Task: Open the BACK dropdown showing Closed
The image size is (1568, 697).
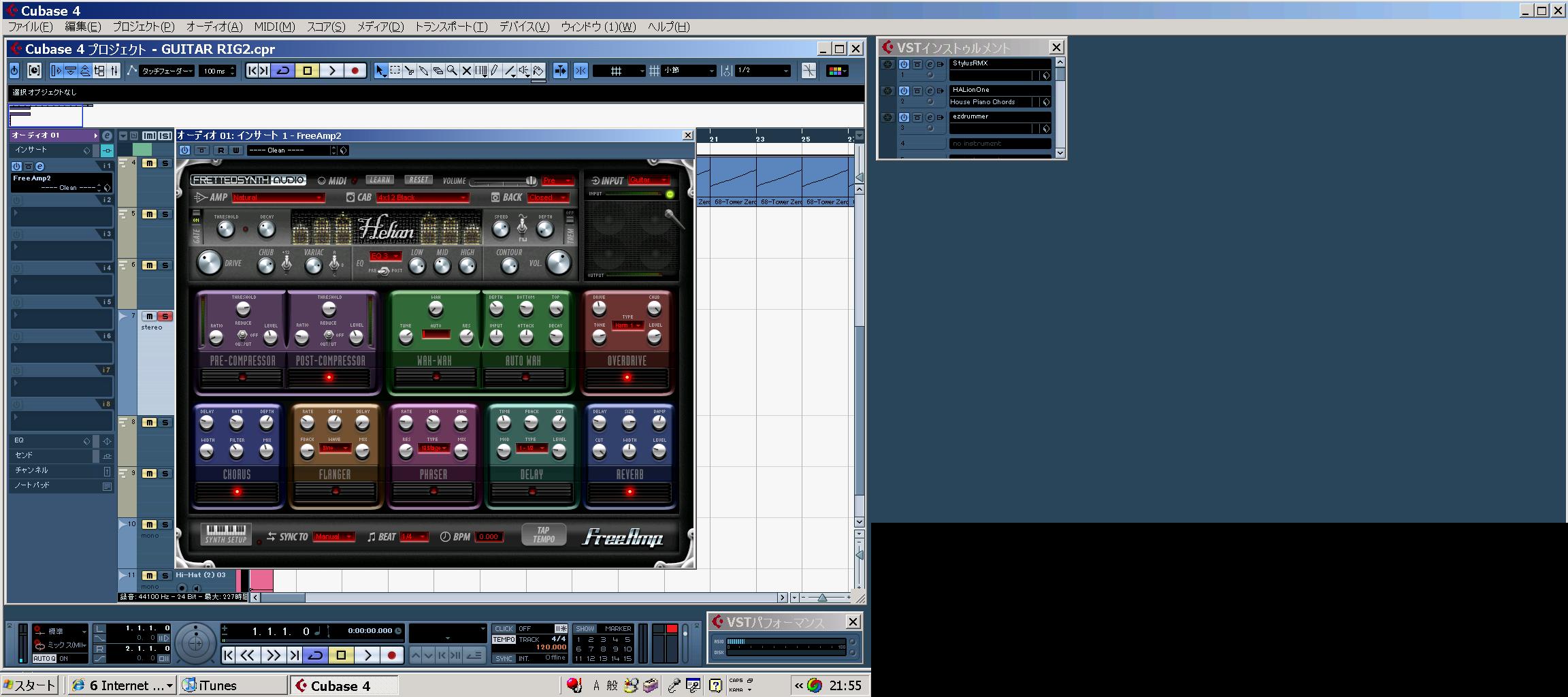Action: click(x=548, y=197)
